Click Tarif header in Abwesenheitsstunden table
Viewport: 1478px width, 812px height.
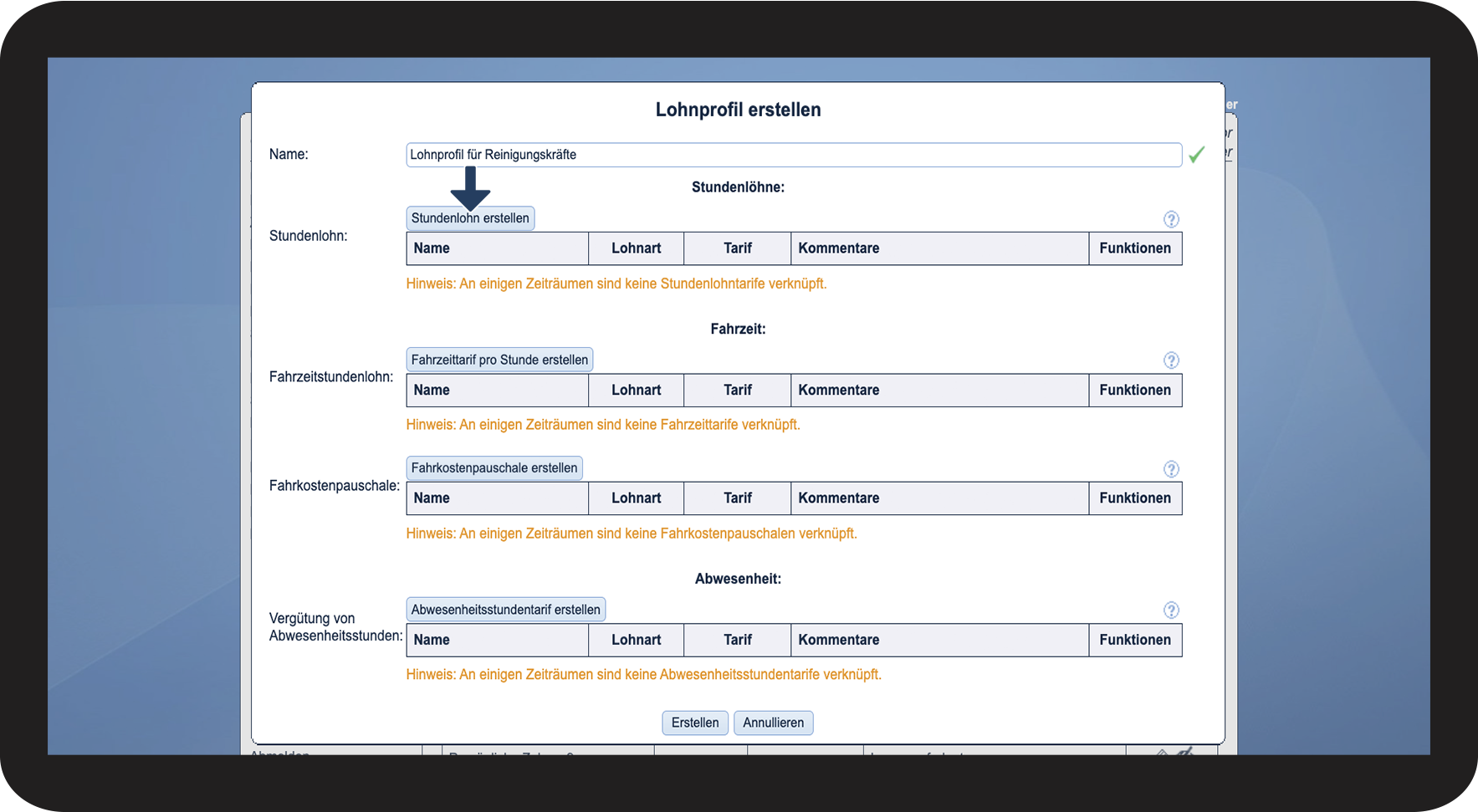pos(738,640)
